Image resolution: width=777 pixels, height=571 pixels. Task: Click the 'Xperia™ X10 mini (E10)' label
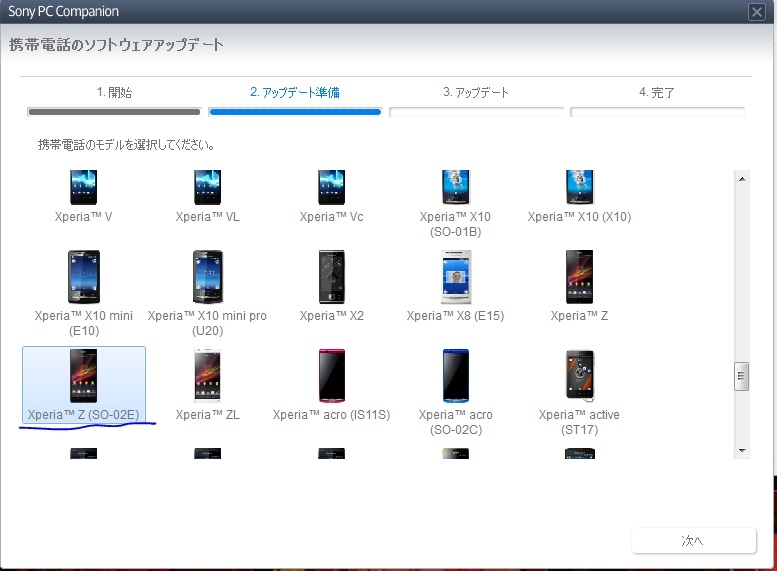(x=83, y=323)
